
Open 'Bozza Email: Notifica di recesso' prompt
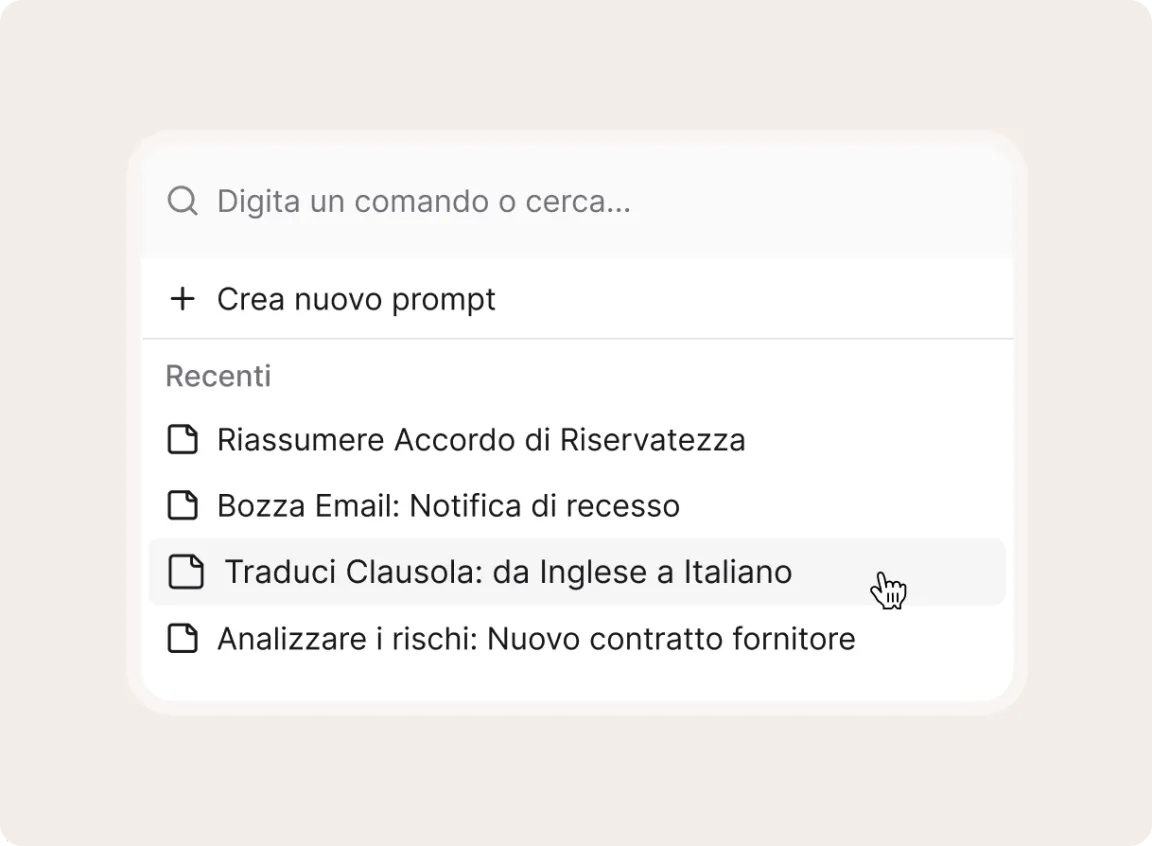[448, 506]
